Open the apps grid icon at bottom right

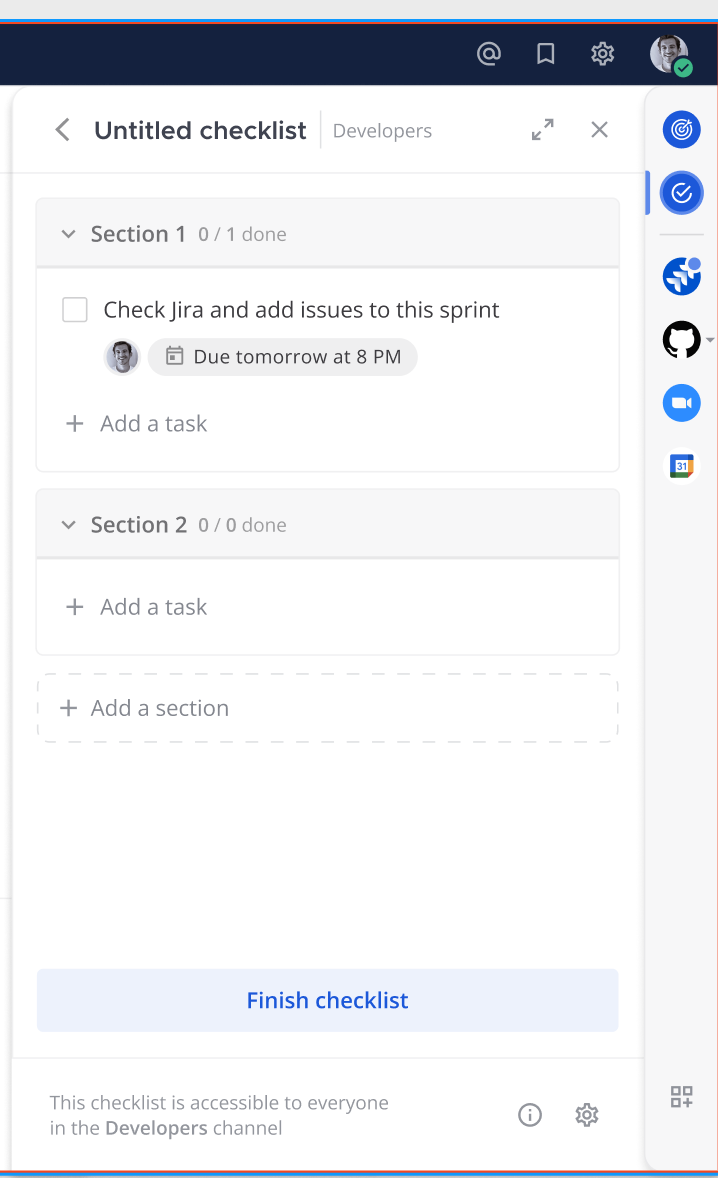(x=681, y=1097)
